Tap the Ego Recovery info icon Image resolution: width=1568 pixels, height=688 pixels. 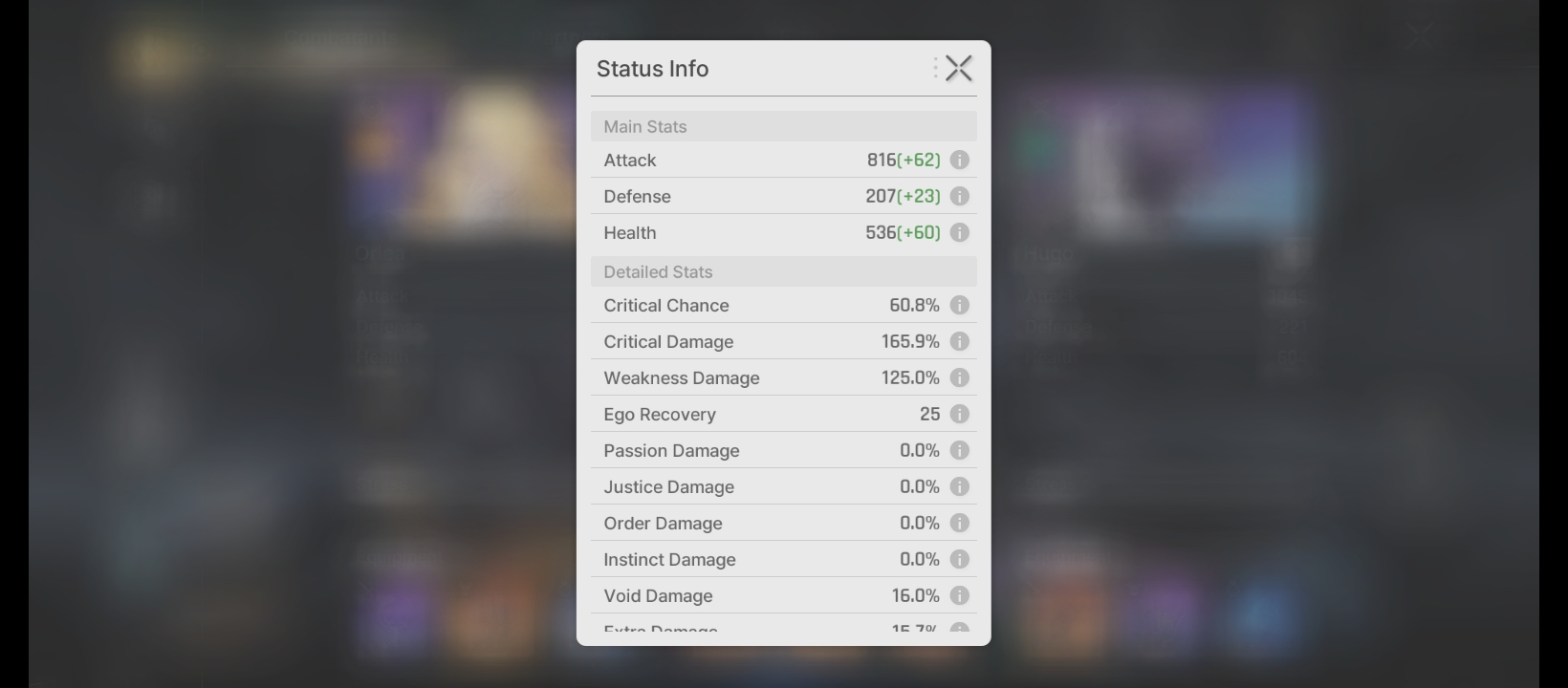pos(959,415)
